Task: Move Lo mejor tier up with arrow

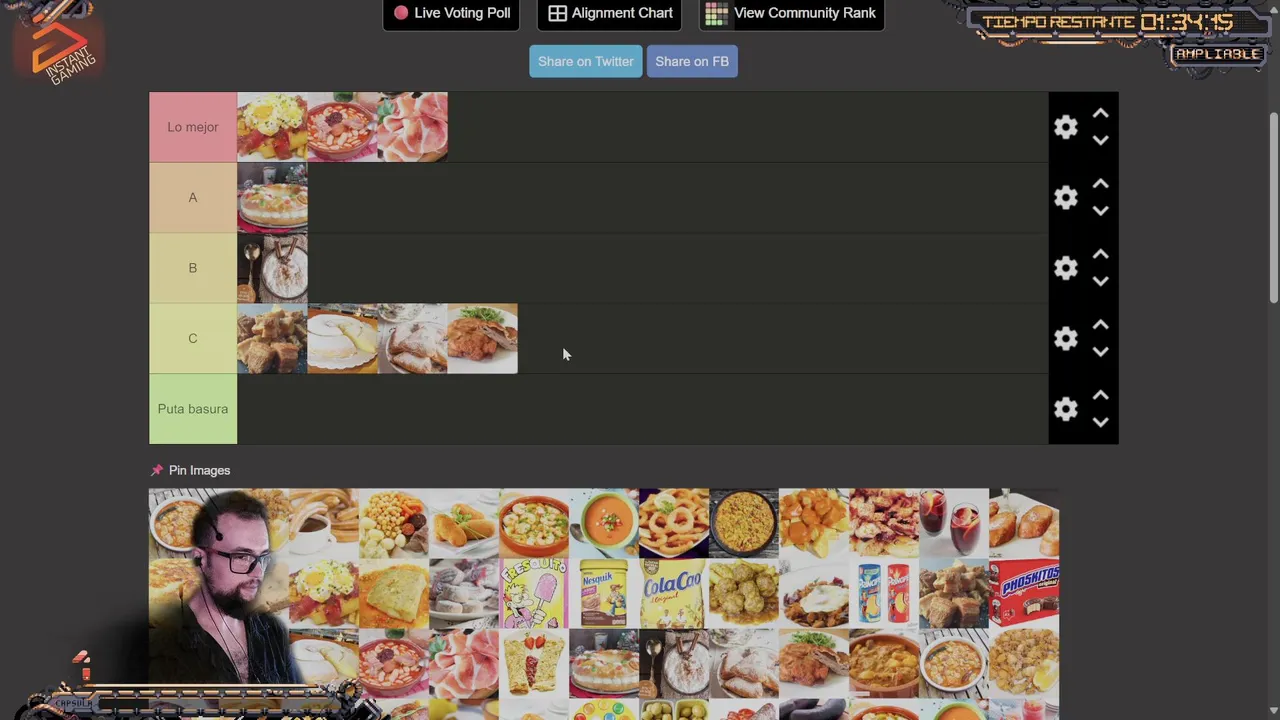Action: 1100,114
